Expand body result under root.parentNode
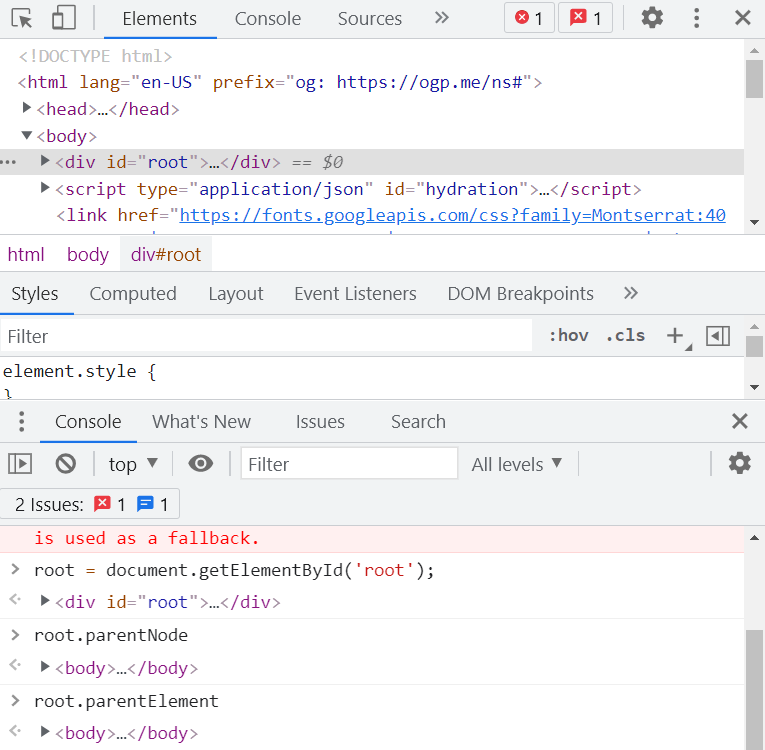765x750 pixels. point(45,667)
